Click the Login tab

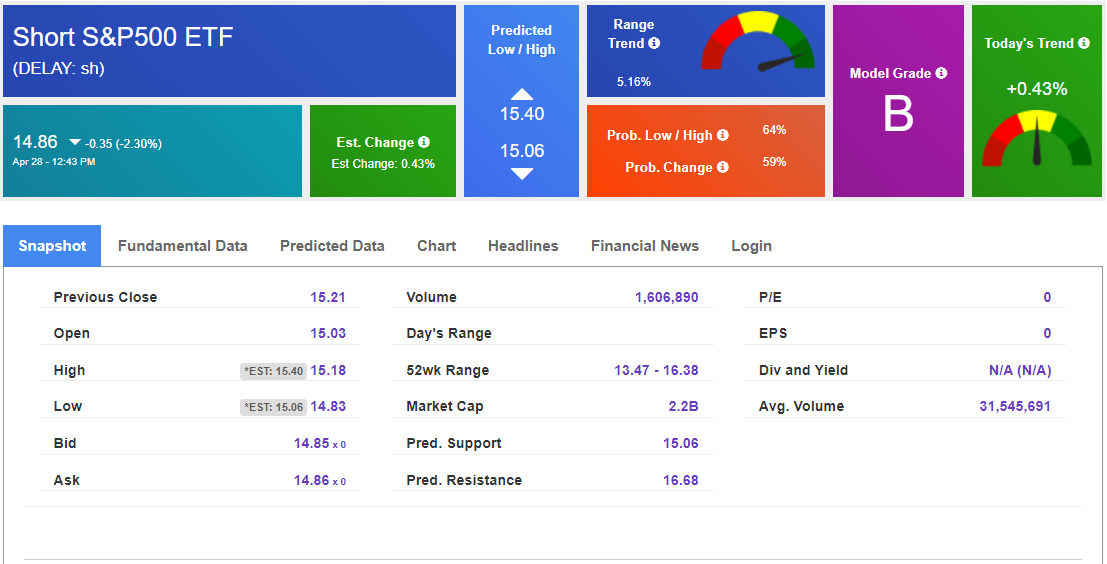751,246
